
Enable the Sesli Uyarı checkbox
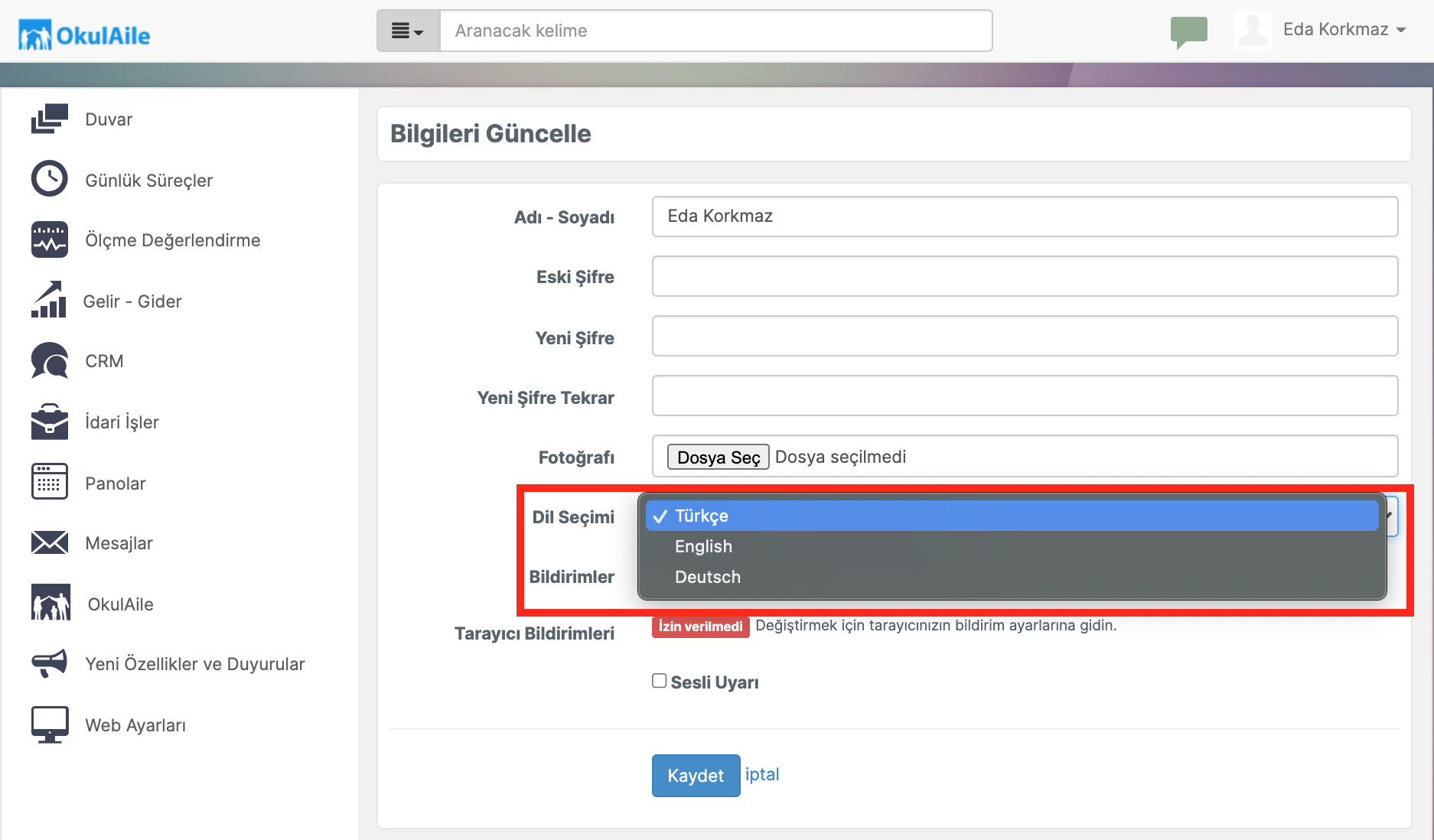click(x=659, y=681)
